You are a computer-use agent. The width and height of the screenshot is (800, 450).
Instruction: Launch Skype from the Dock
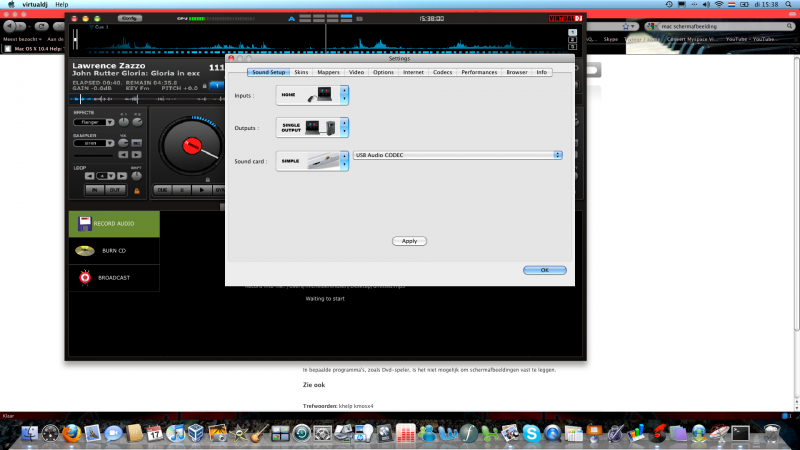tap(531, 434)
